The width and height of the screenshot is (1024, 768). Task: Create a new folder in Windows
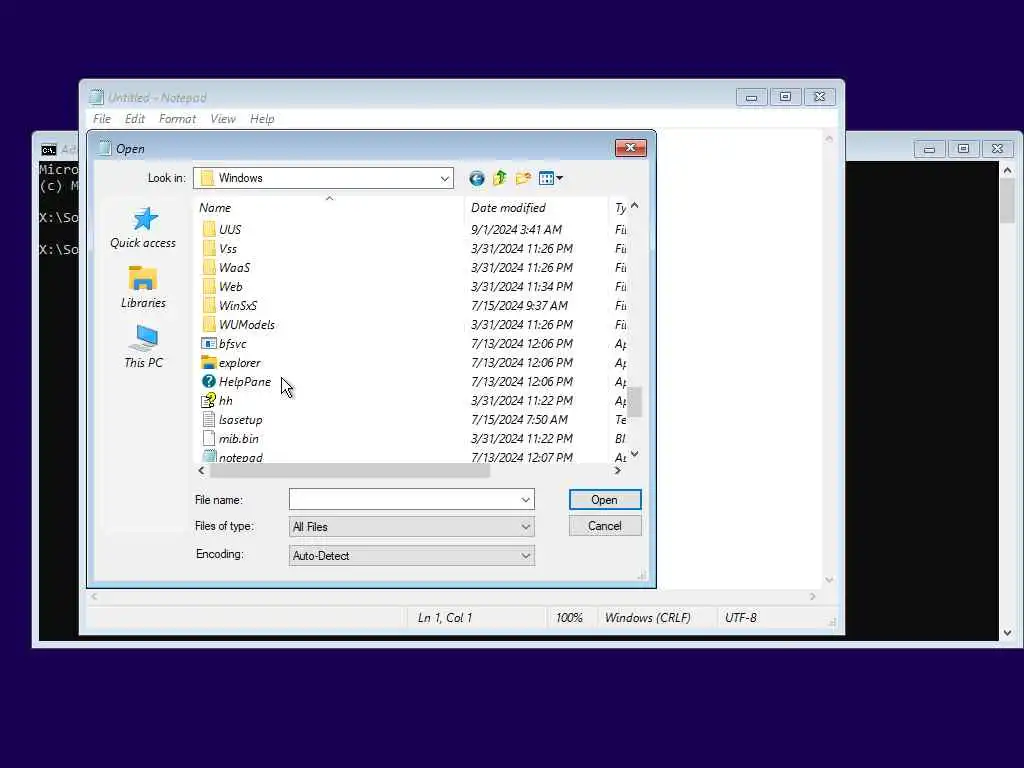click(523, 178)
